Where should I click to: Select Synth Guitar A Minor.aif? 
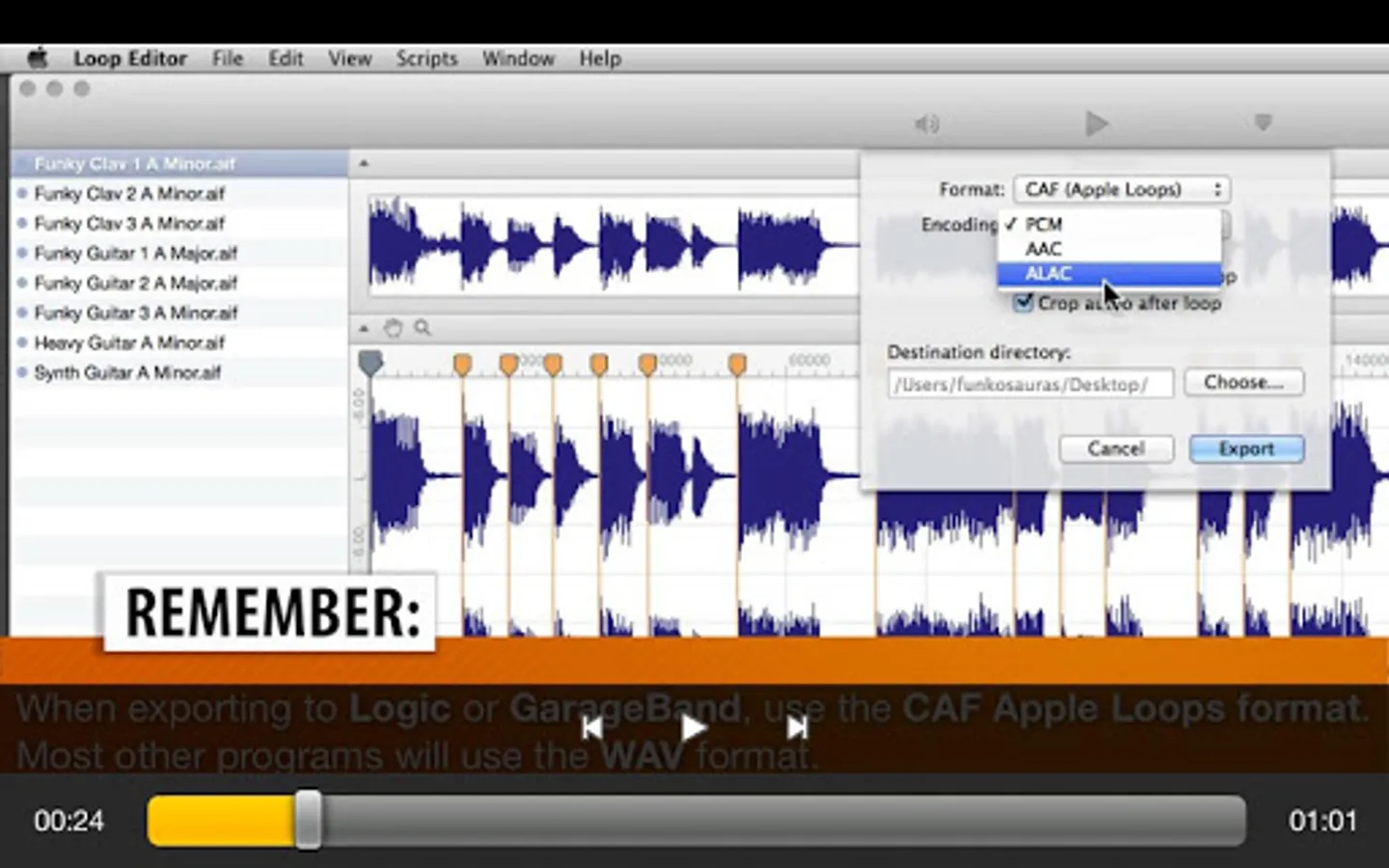[x=179, y=373]
